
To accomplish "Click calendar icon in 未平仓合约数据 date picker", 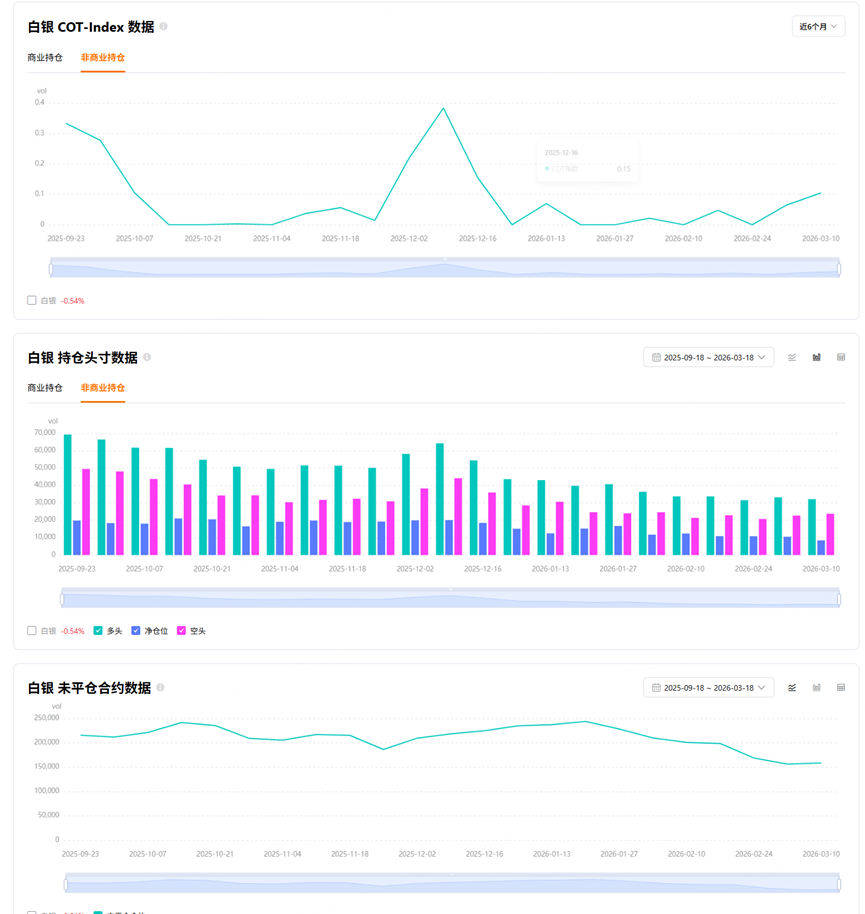I will point(656,688).
